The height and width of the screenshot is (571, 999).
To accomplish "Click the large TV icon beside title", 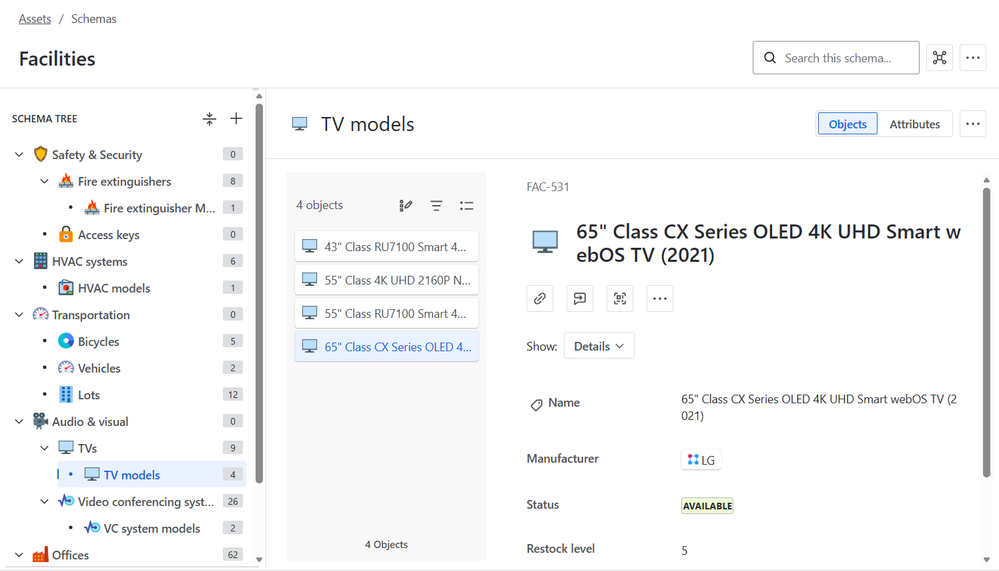I will pyautogui.click(x=545, y=242).
